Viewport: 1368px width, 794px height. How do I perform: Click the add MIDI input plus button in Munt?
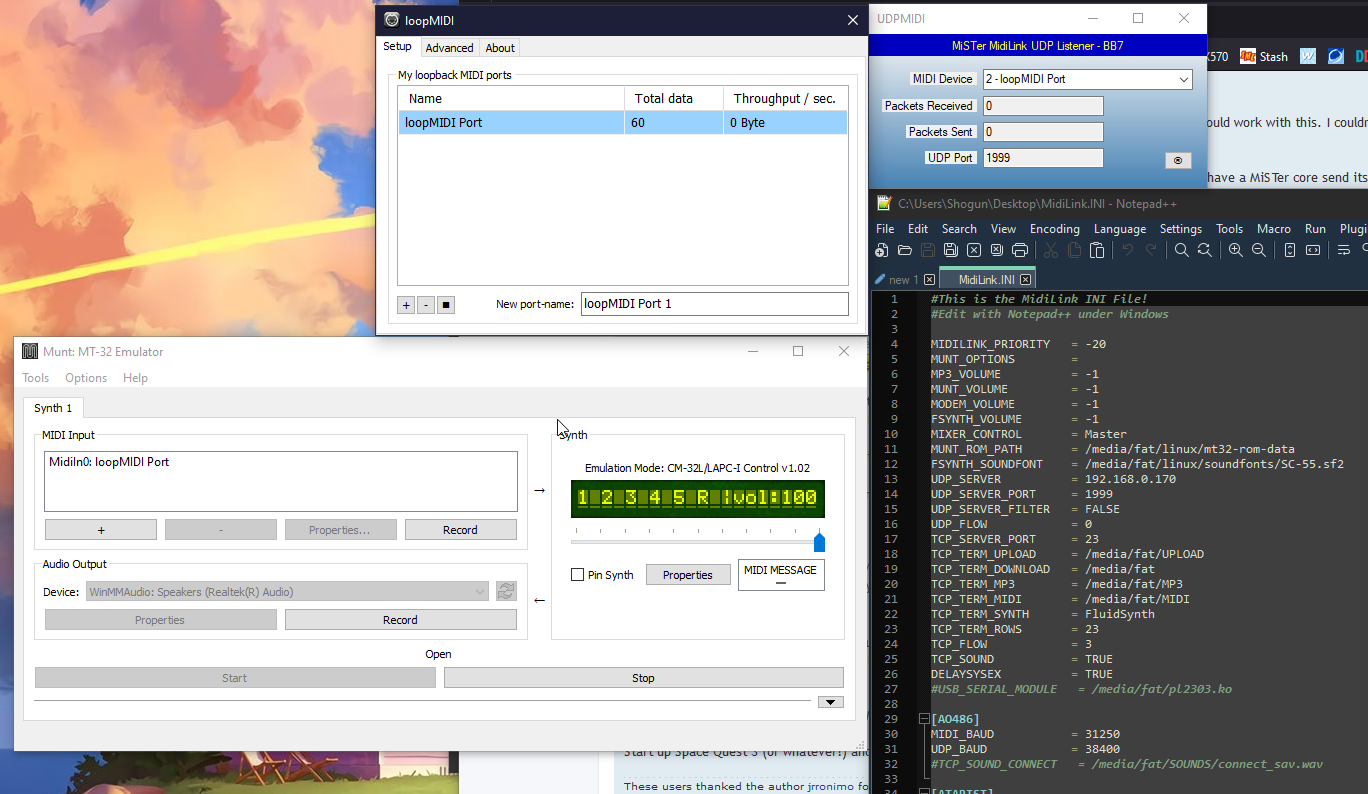[100, 530]
